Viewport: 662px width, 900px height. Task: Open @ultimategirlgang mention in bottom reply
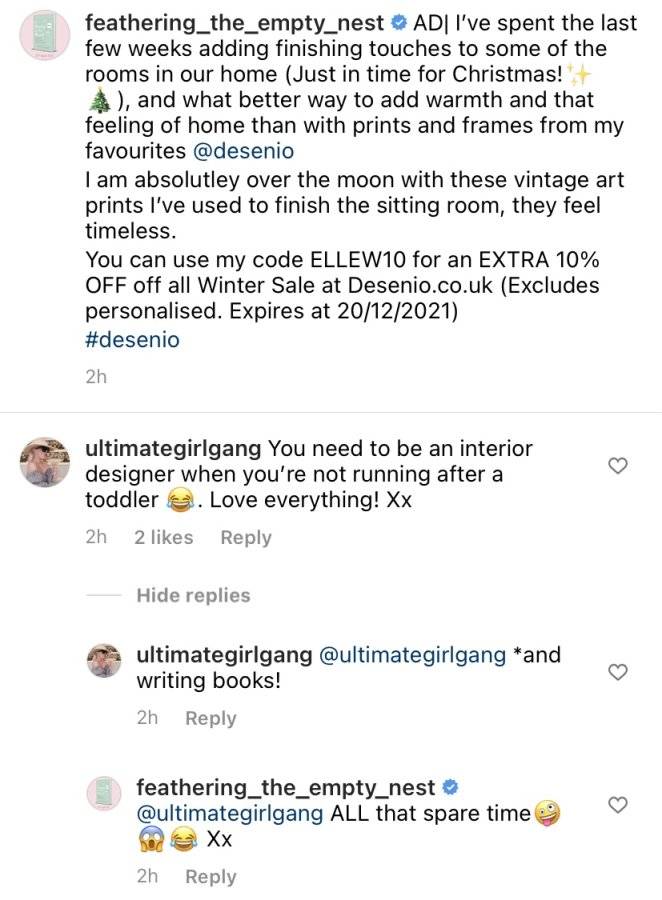[230, 813]
